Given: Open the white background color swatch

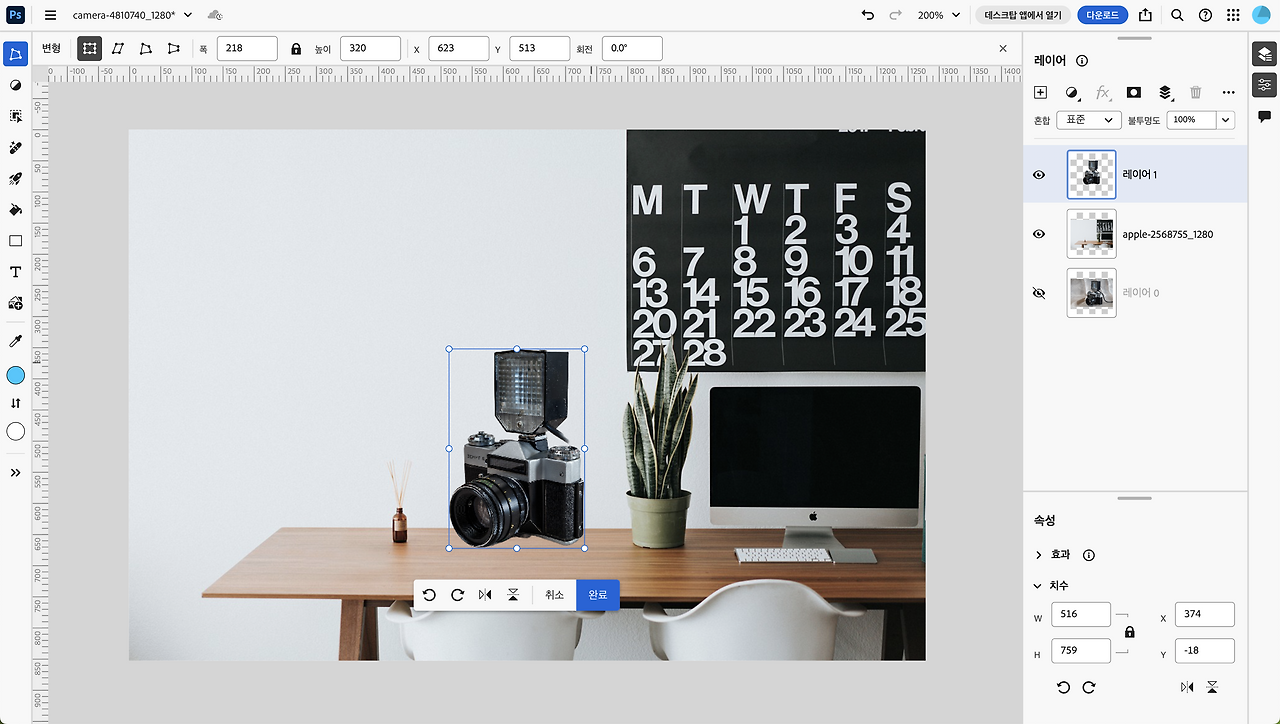Looking at the screenshot, I should coord(16,431).
